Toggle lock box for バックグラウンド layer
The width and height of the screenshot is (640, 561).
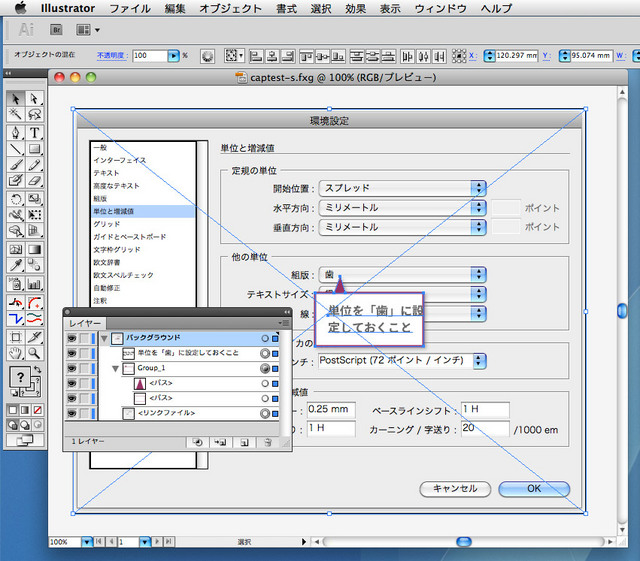click(84, 338)
